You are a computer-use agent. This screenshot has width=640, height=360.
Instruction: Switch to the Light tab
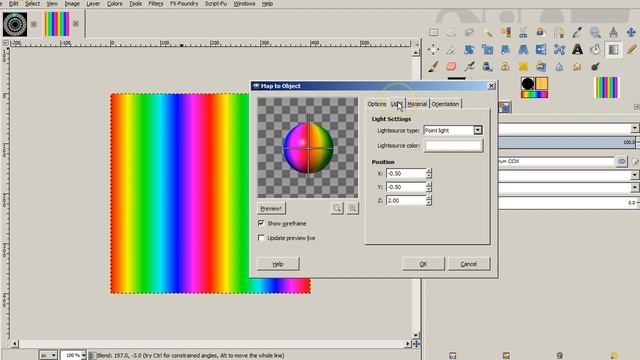[x=396, y=104]
